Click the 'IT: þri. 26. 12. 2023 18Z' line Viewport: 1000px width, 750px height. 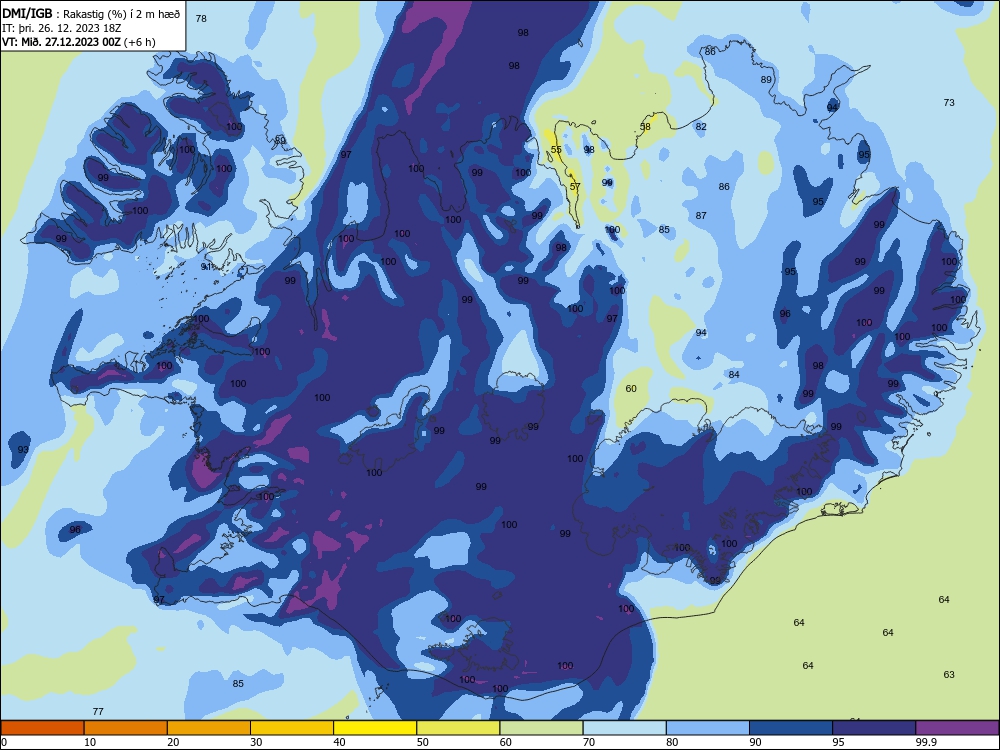[x=62, y=28]
